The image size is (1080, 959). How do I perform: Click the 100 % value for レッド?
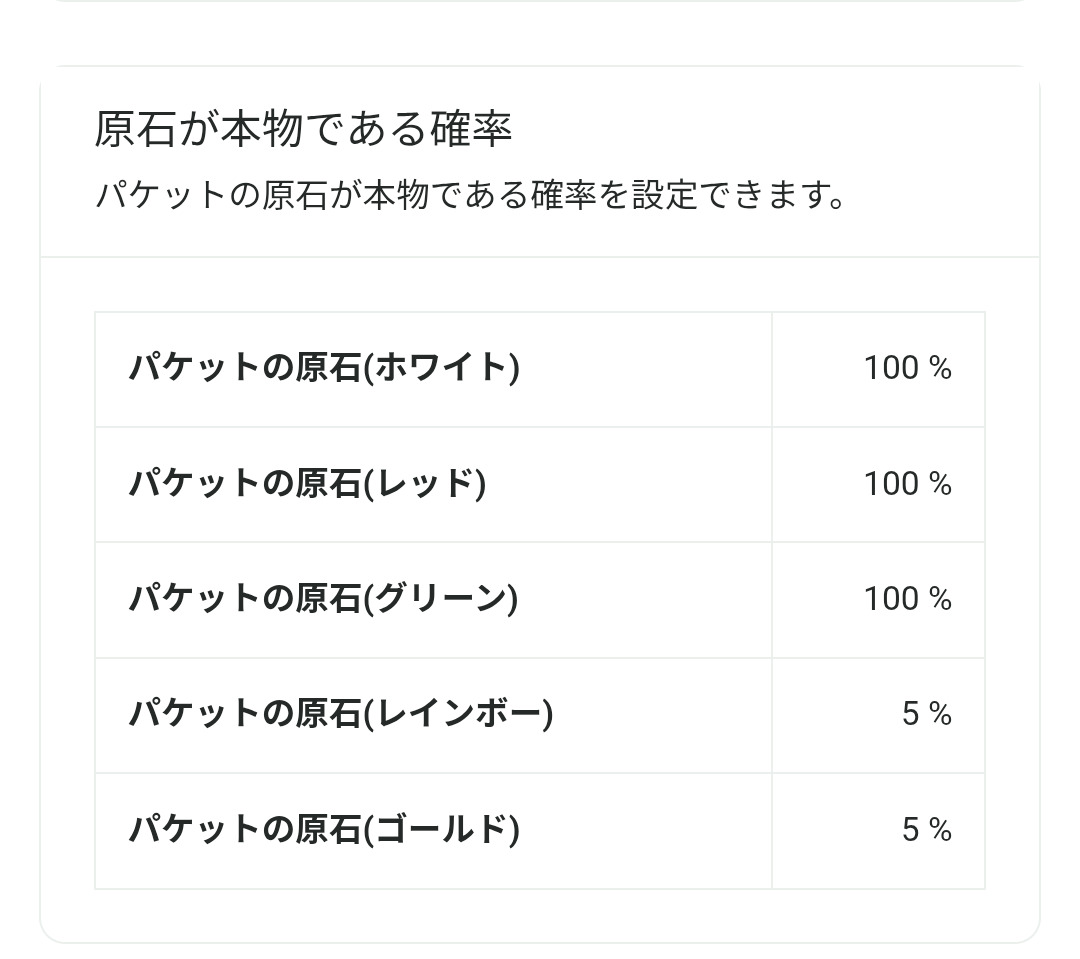[x=907, y=484]
